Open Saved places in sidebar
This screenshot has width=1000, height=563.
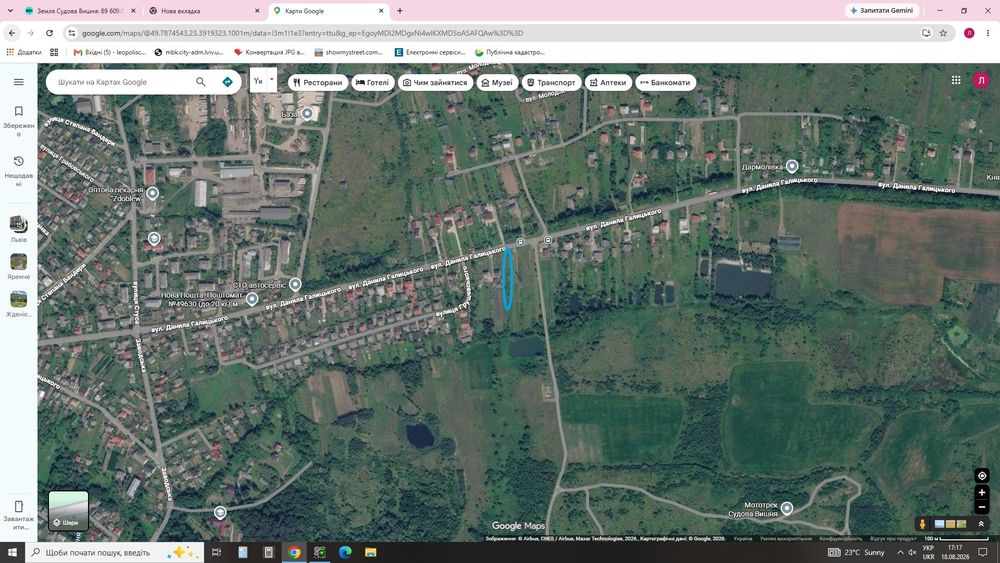click(x=18, y=121)
